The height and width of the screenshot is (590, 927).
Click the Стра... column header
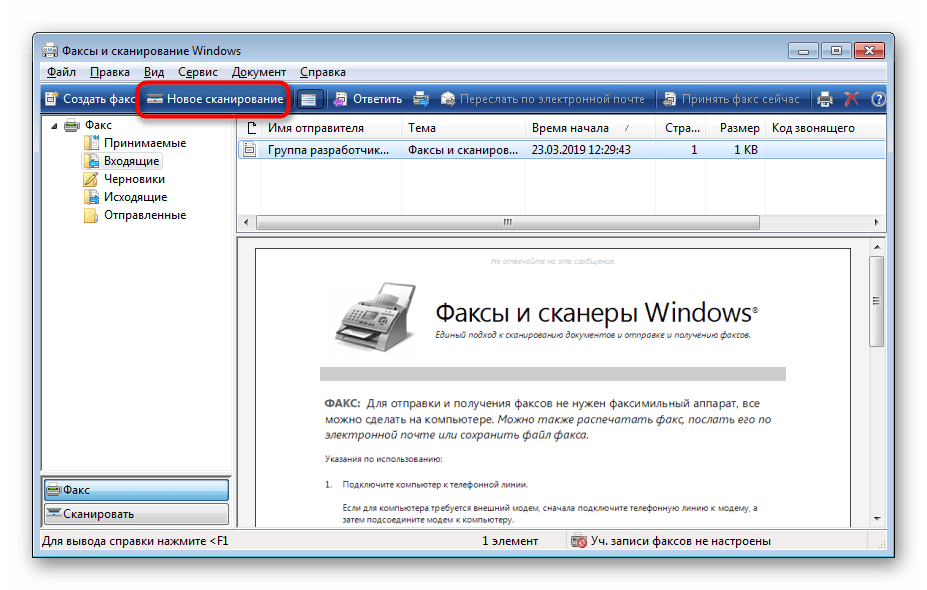coord(680,128)
